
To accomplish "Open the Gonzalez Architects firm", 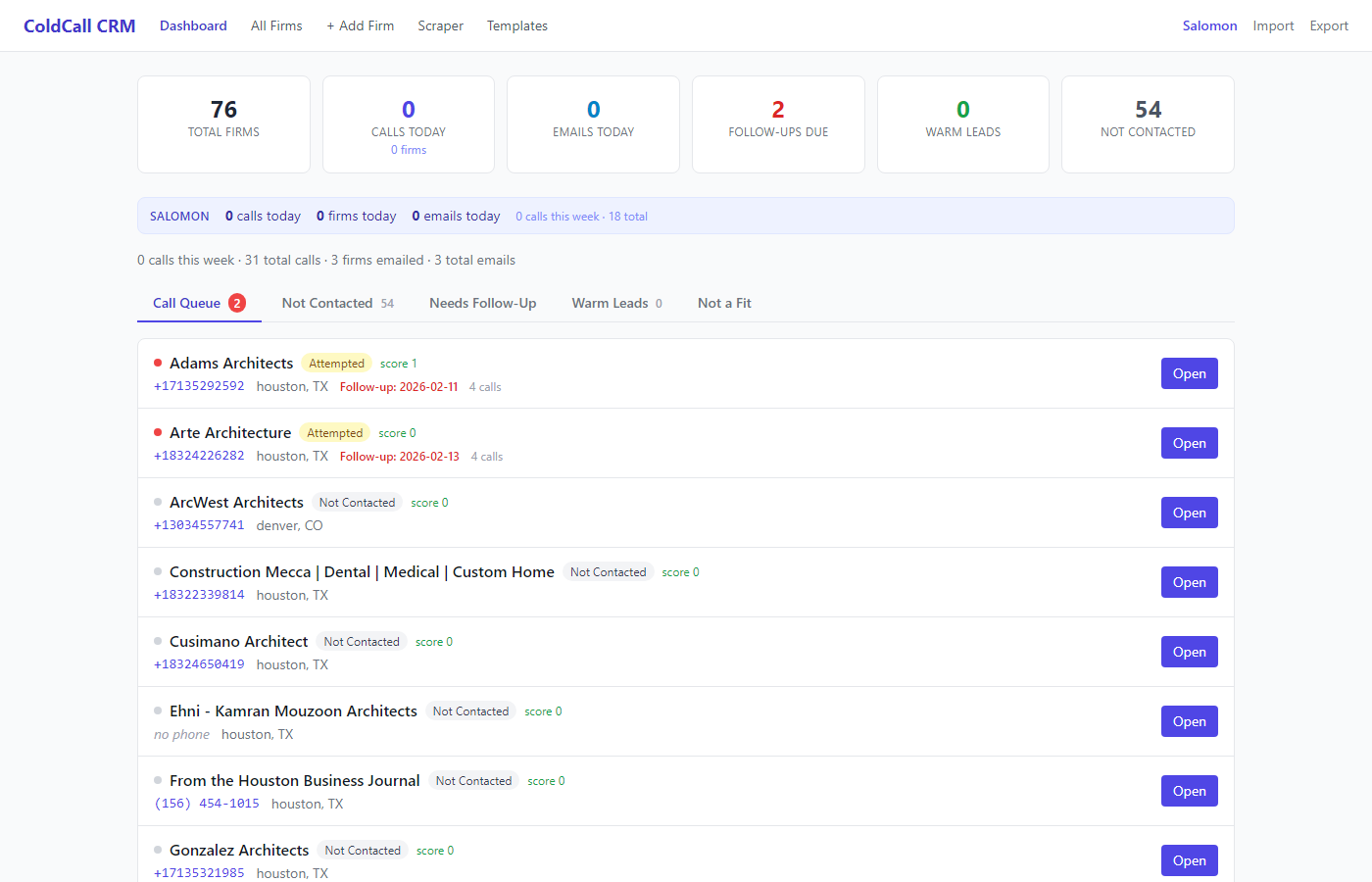I will pos(1189,860).
